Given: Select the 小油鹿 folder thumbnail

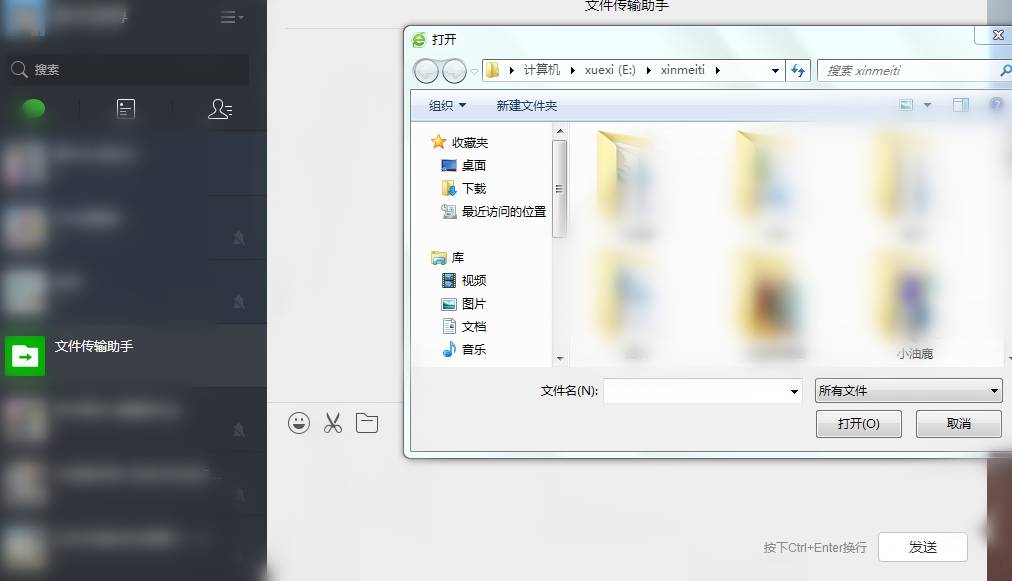Looking at the screenshot, I should (914, 300).
